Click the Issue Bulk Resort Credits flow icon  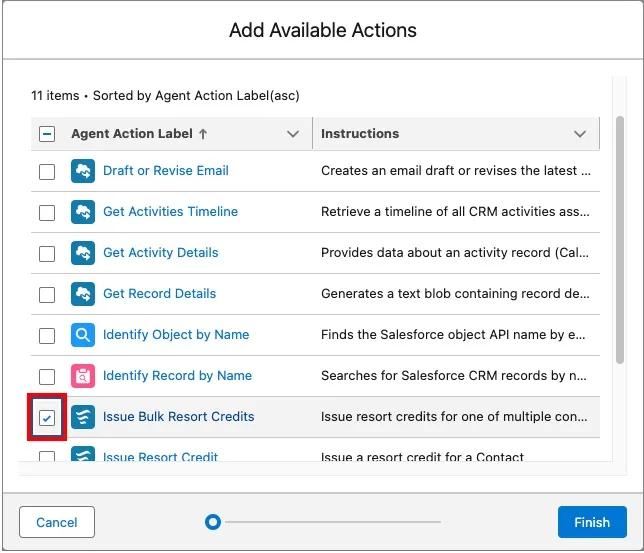coord(83,417)
